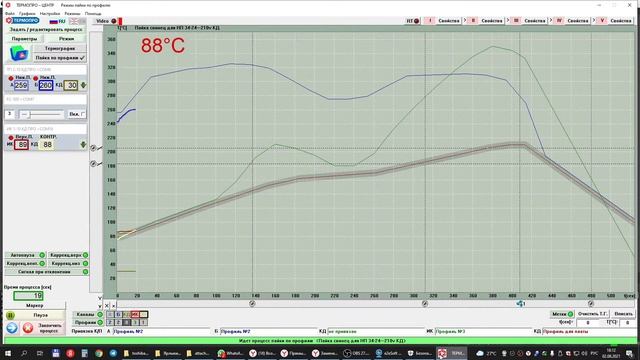The height and width of the screenshot is (360, 640).
Task: Toggle the НТ red indicator
Action: (416, 21)
